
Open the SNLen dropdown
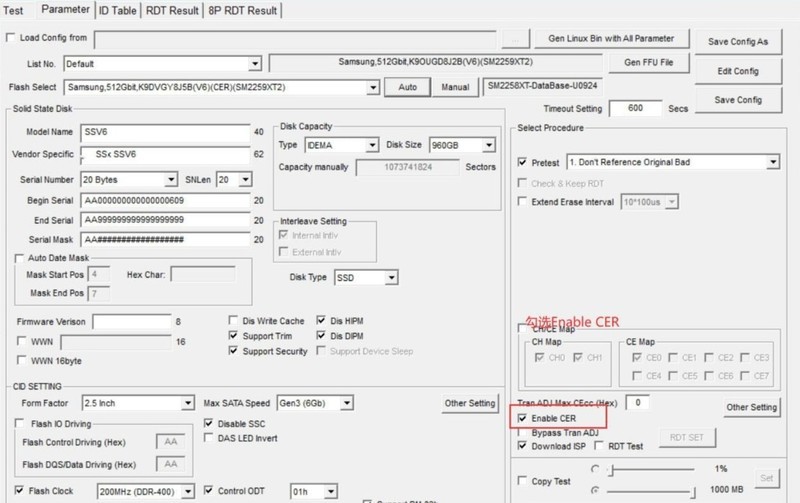coord(245,180)
